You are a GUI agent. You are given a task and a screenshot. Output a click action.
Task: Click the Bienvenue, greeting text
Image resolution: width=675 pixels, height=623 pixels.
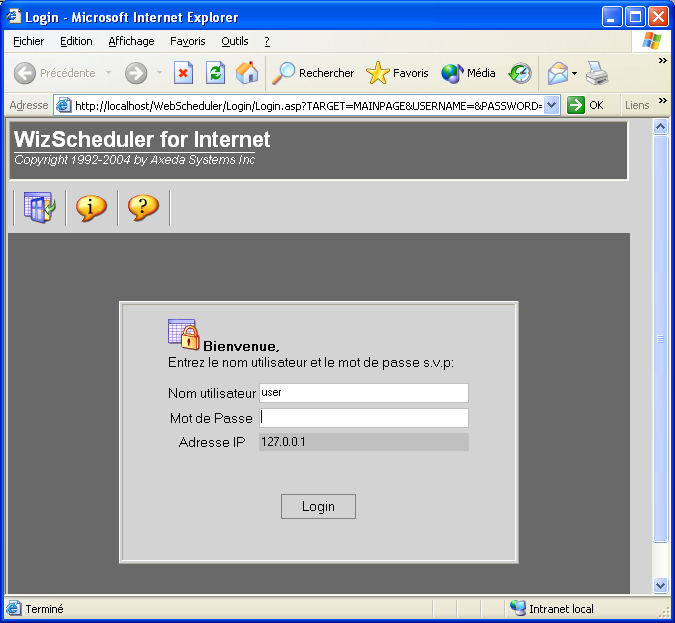[241, 346]
